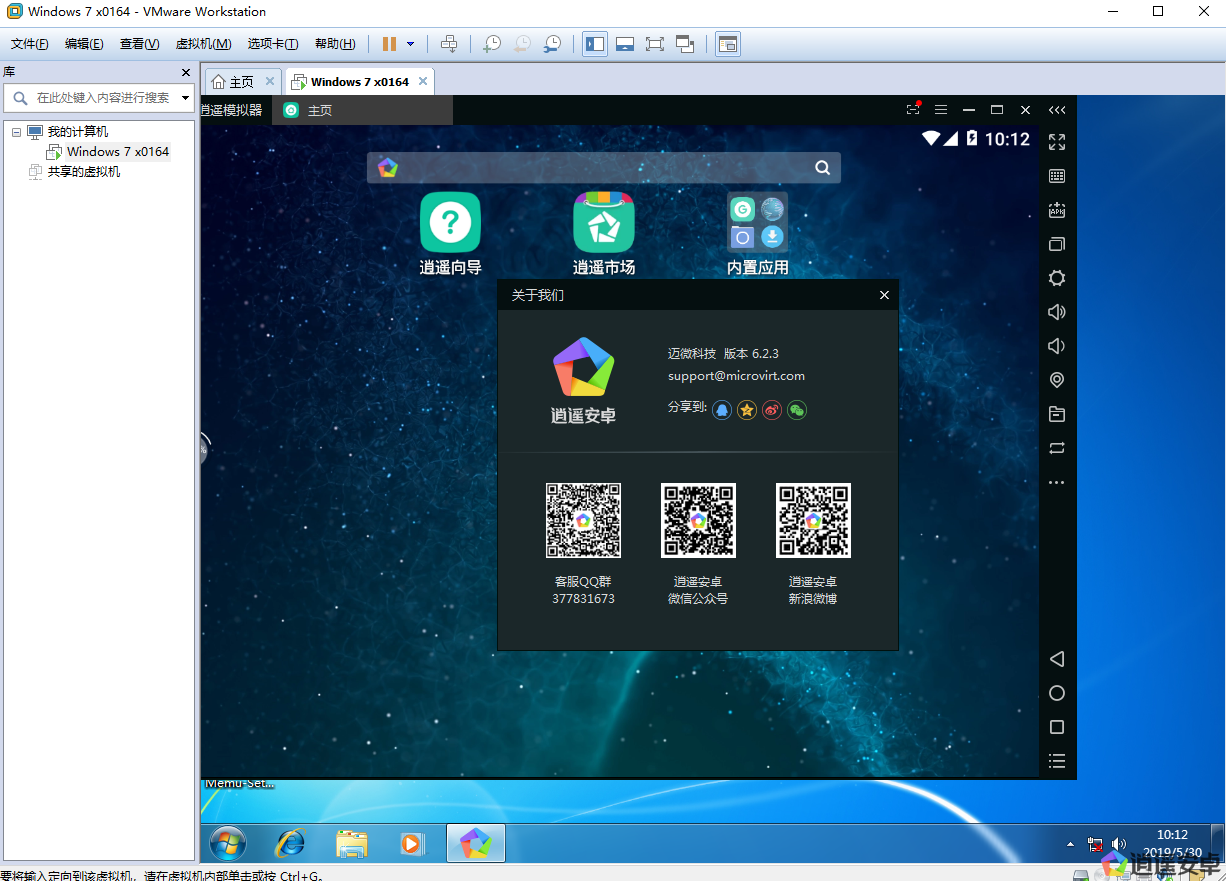Collapse the emulator sidebar with the <<< arrows

click(x=1056, y=110)
